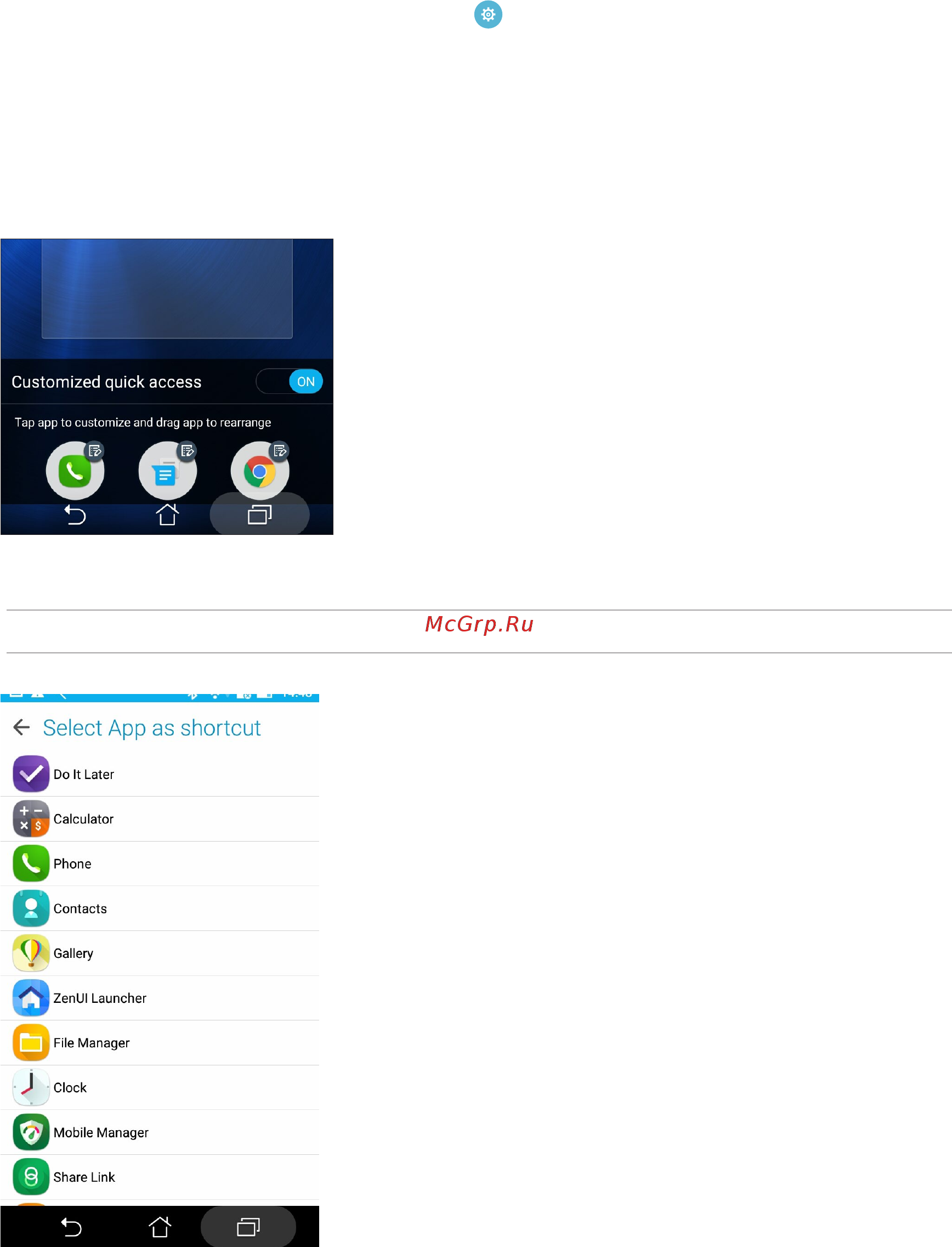Click the edit badge on Chrome shortcut
This screenshot has height=1247, width=952.
[x=280, y=450]
